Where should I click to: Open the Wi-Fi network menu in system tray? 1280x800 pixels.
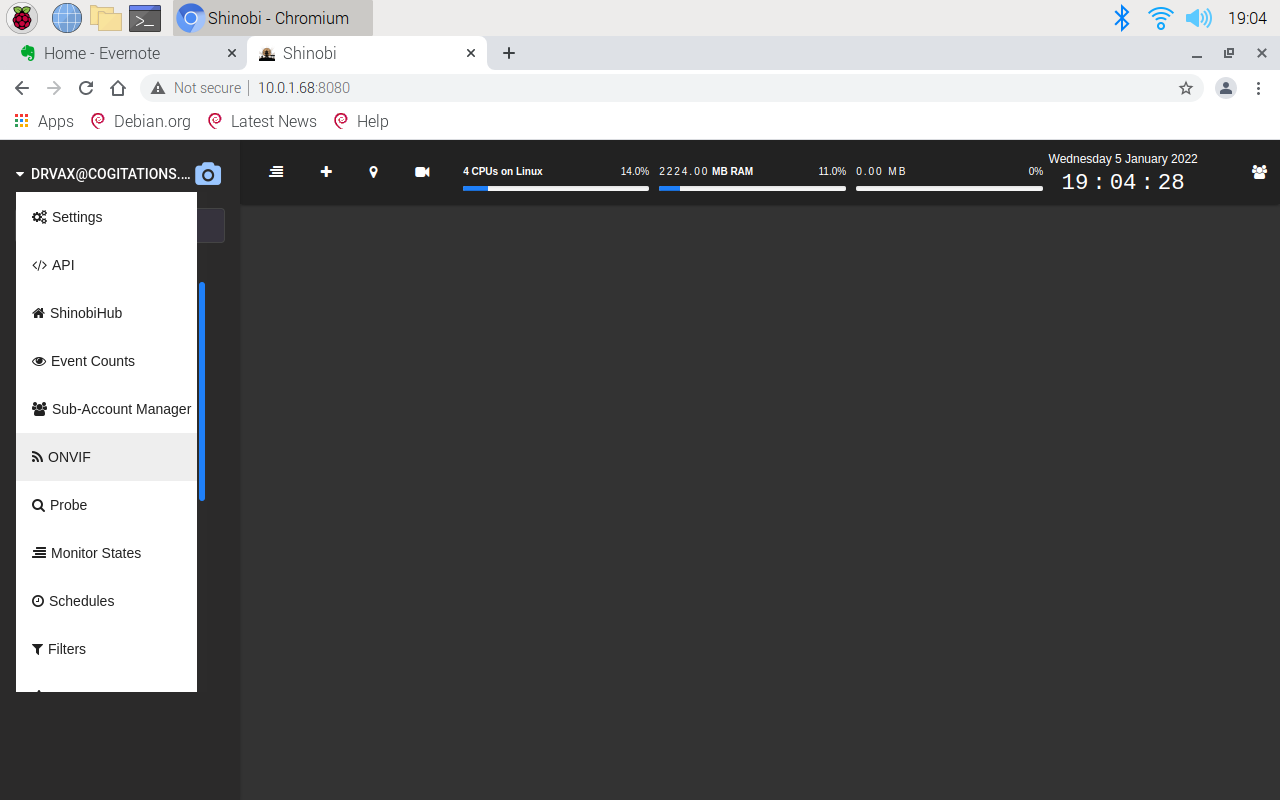pyautogui.click(x=1160, y=18)
